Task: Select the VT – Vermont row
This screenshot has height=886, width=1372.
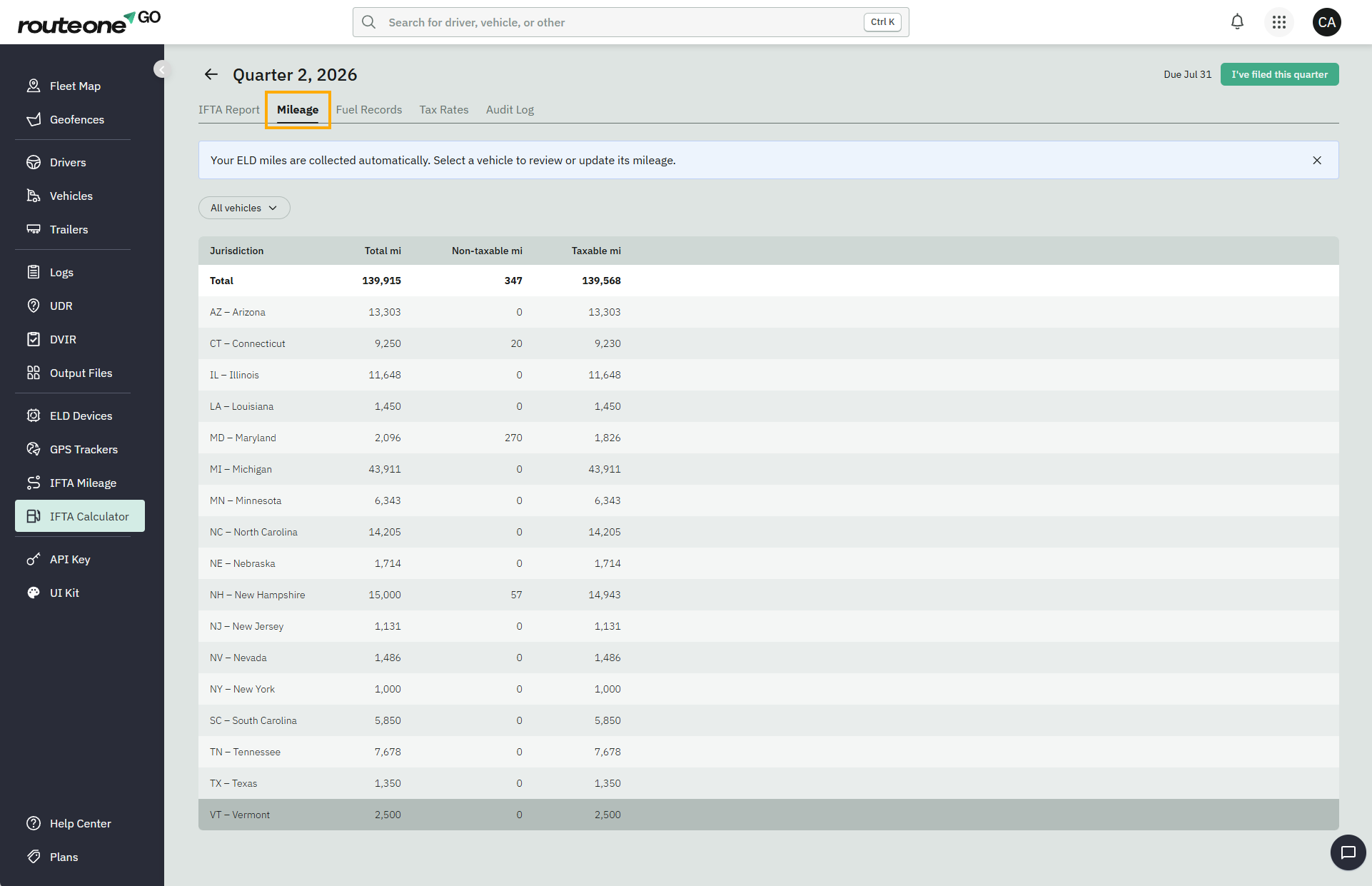Action: click(x=769, y=815)
